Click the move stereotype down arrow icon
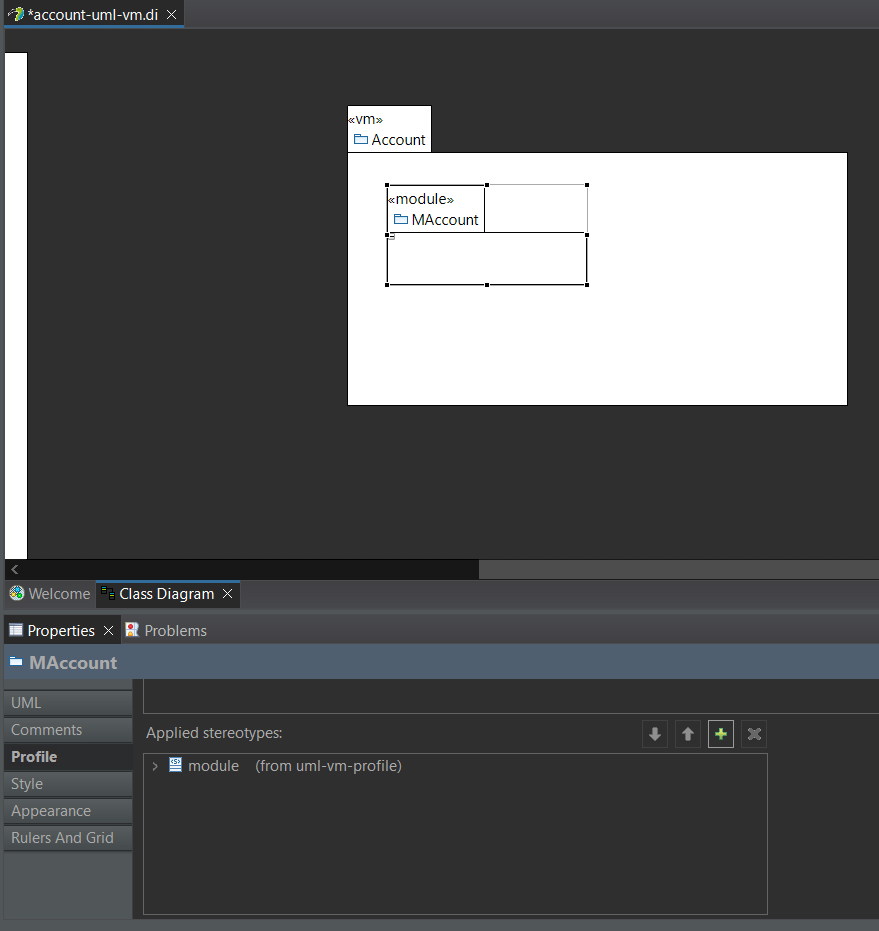Screen dimensions: 879x931 tap(654, 734)
